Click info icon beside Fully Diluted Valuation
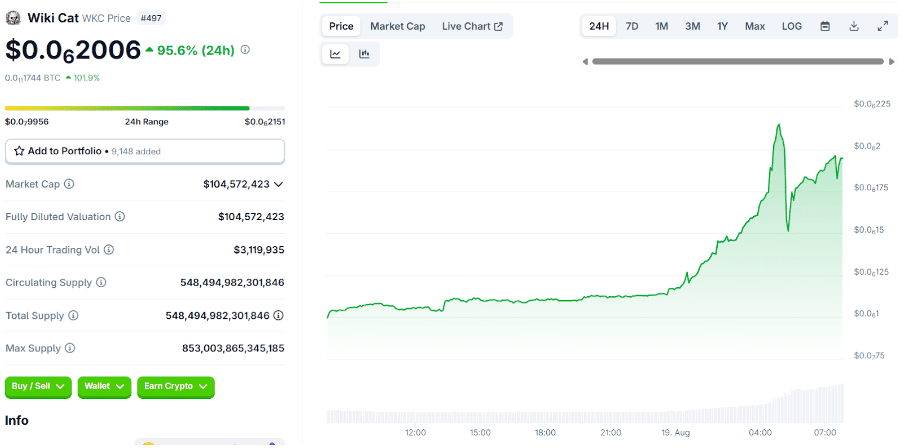The image size is (903, 448). pyautogui.click(x=120, y=216)
